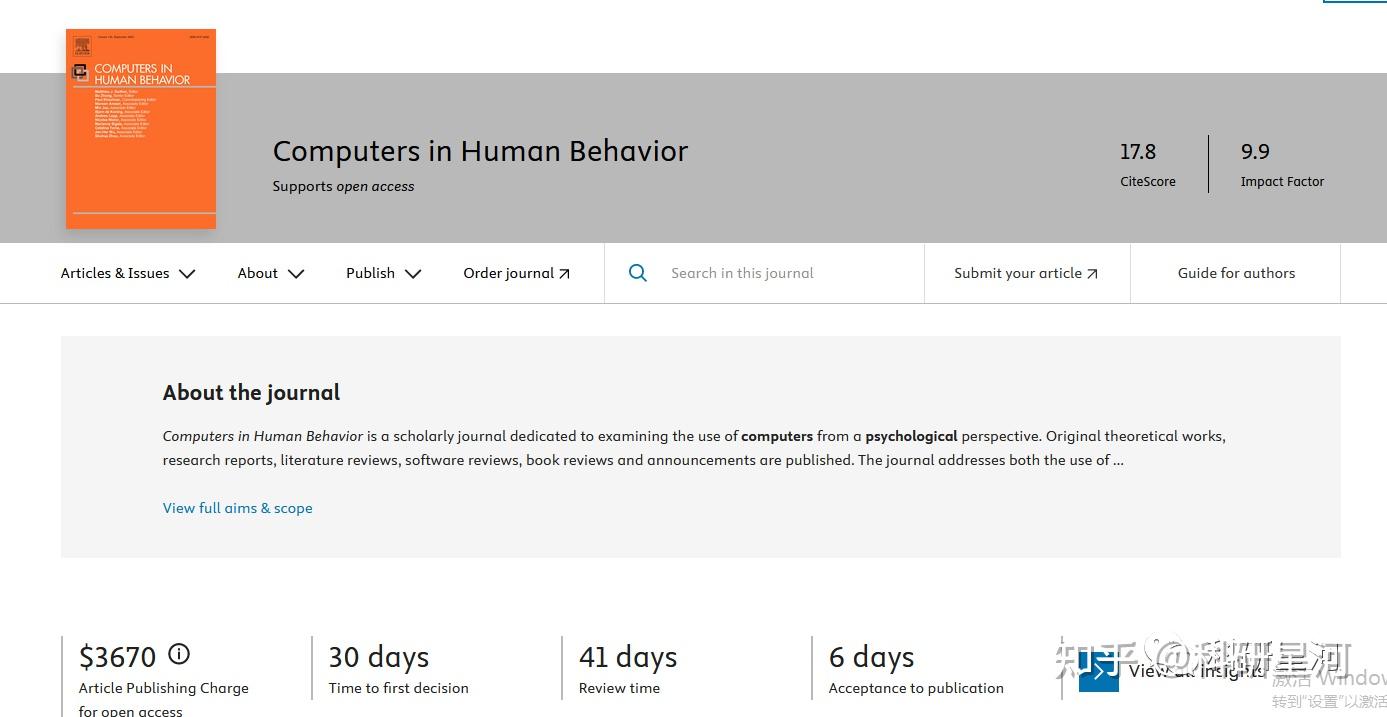Click the View all insights button
1387x717 pixels.
point(1196,671)
